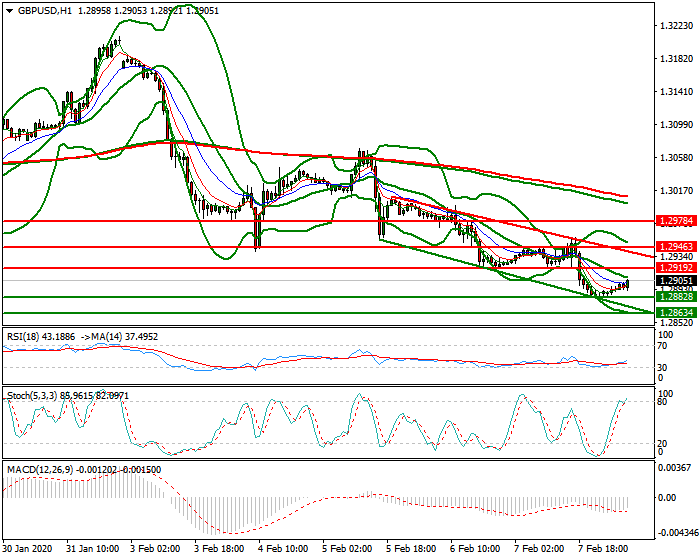The width and height of the screenshot is (700, 560).
Task: Click the black current price label 1.29051
Action: 675,282
